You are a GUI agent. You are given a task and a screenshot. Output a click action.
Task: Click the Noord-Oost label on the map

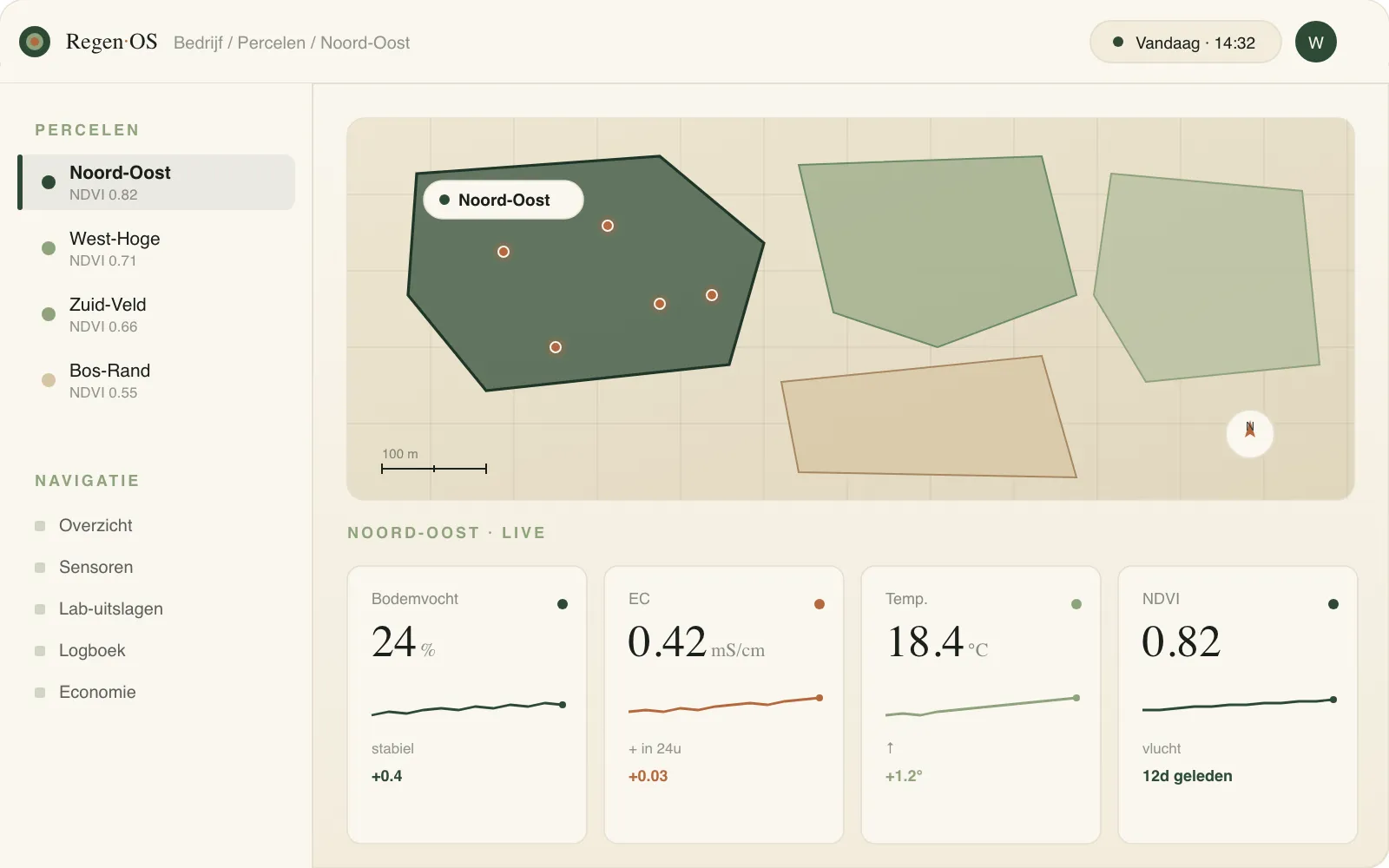coord(504,200)
